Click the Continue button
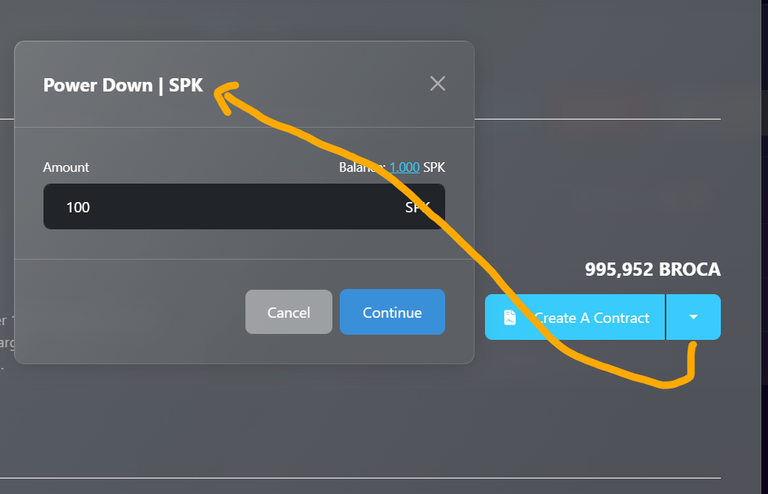The height and width of the screenshot is (494, 768). coord(392,312)
